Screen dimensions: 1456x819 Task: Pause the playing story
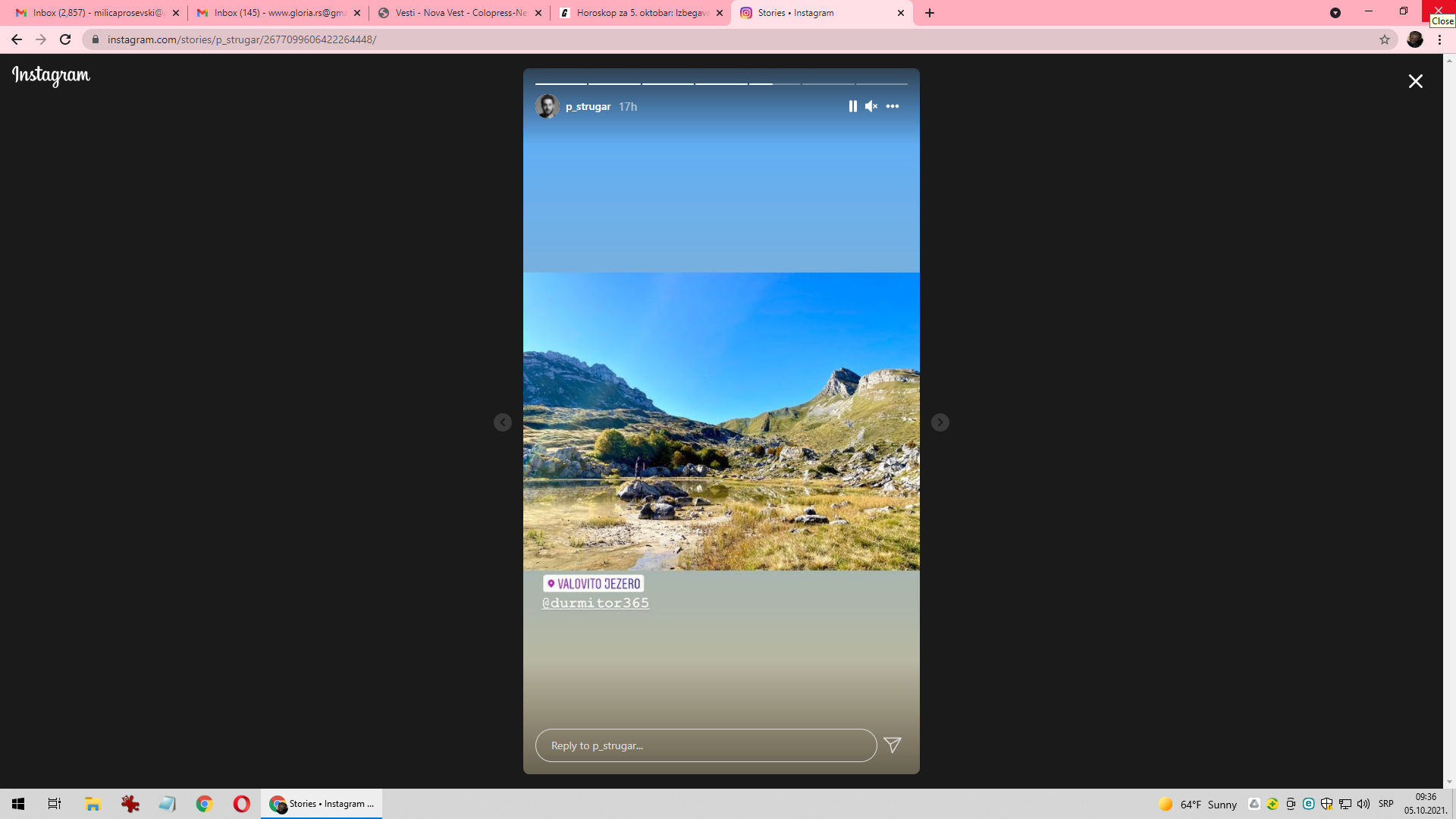coord(852,106)
